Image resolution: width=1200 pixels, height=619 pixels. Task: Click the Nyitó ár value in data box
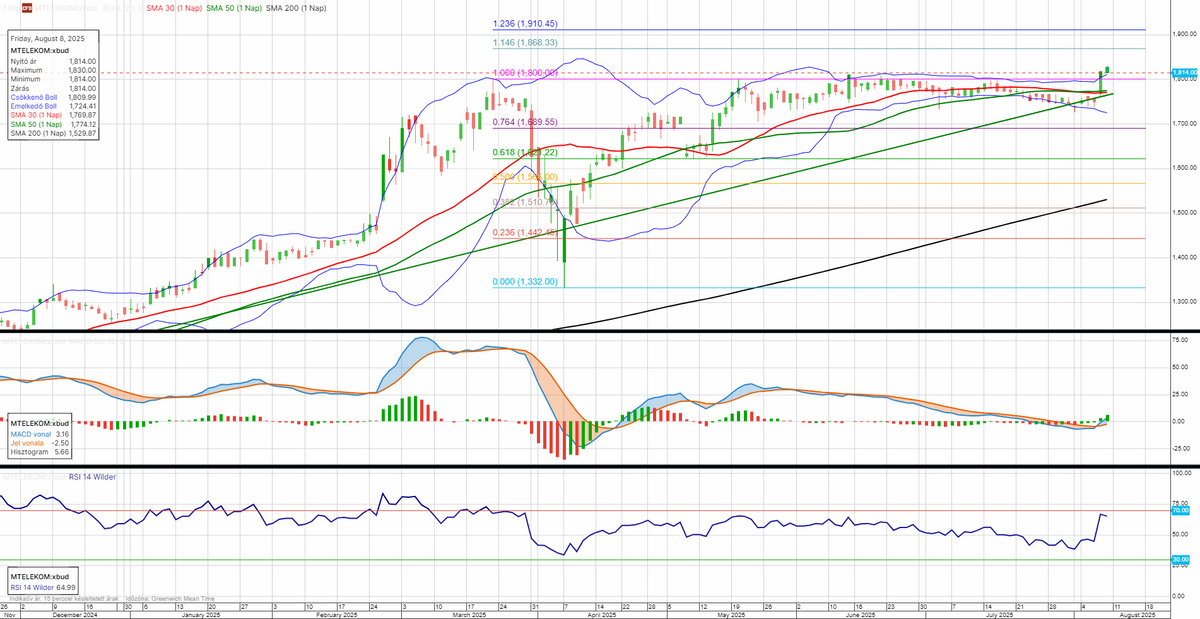pos(83,61)
